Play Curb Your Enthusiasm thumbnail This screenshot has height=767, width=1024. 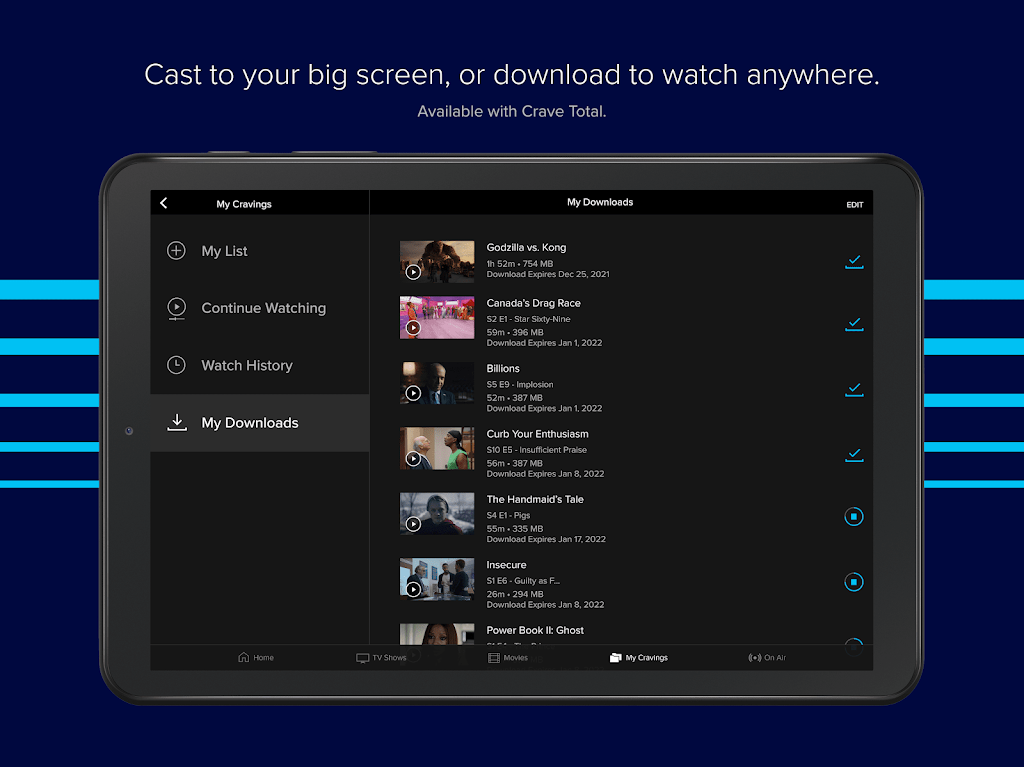[437, 448]
